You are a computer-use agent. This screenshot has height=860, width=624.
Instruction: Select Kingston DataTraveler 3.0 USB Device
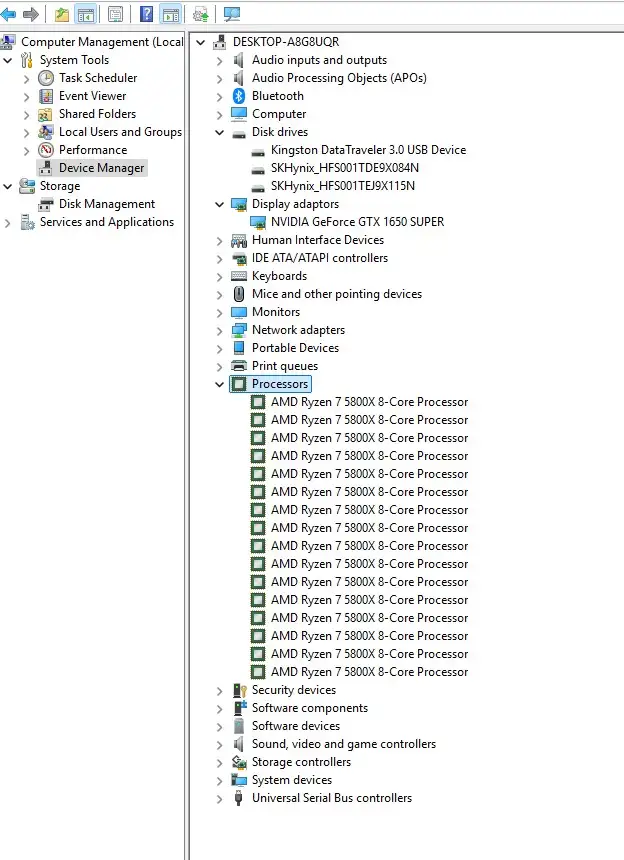(368, 150)
